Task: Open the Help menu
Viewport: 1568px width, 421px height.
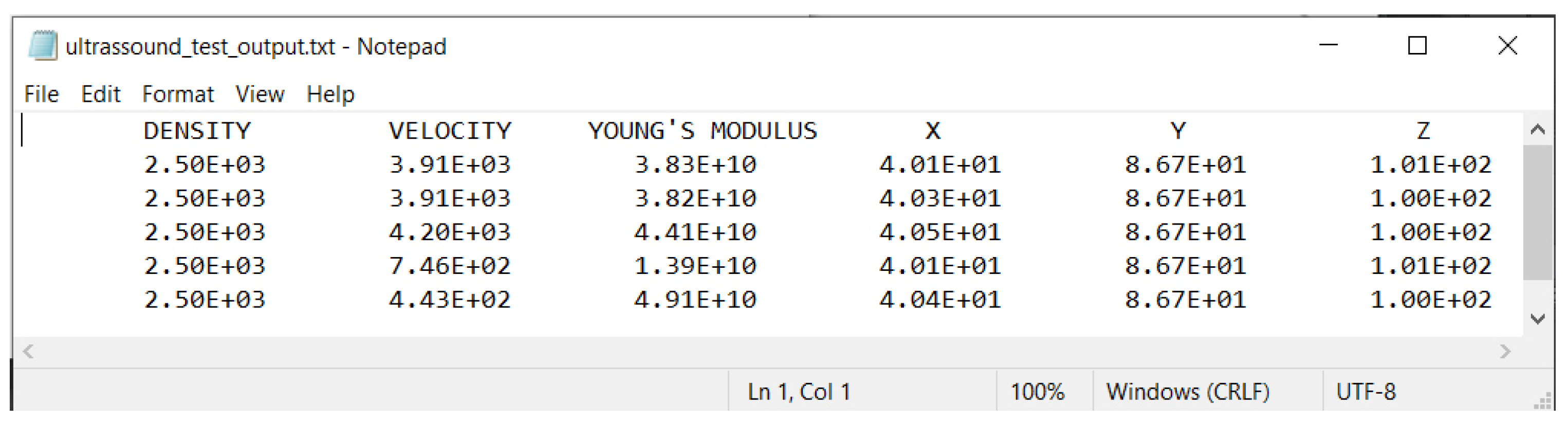Action: pos(330,95)
